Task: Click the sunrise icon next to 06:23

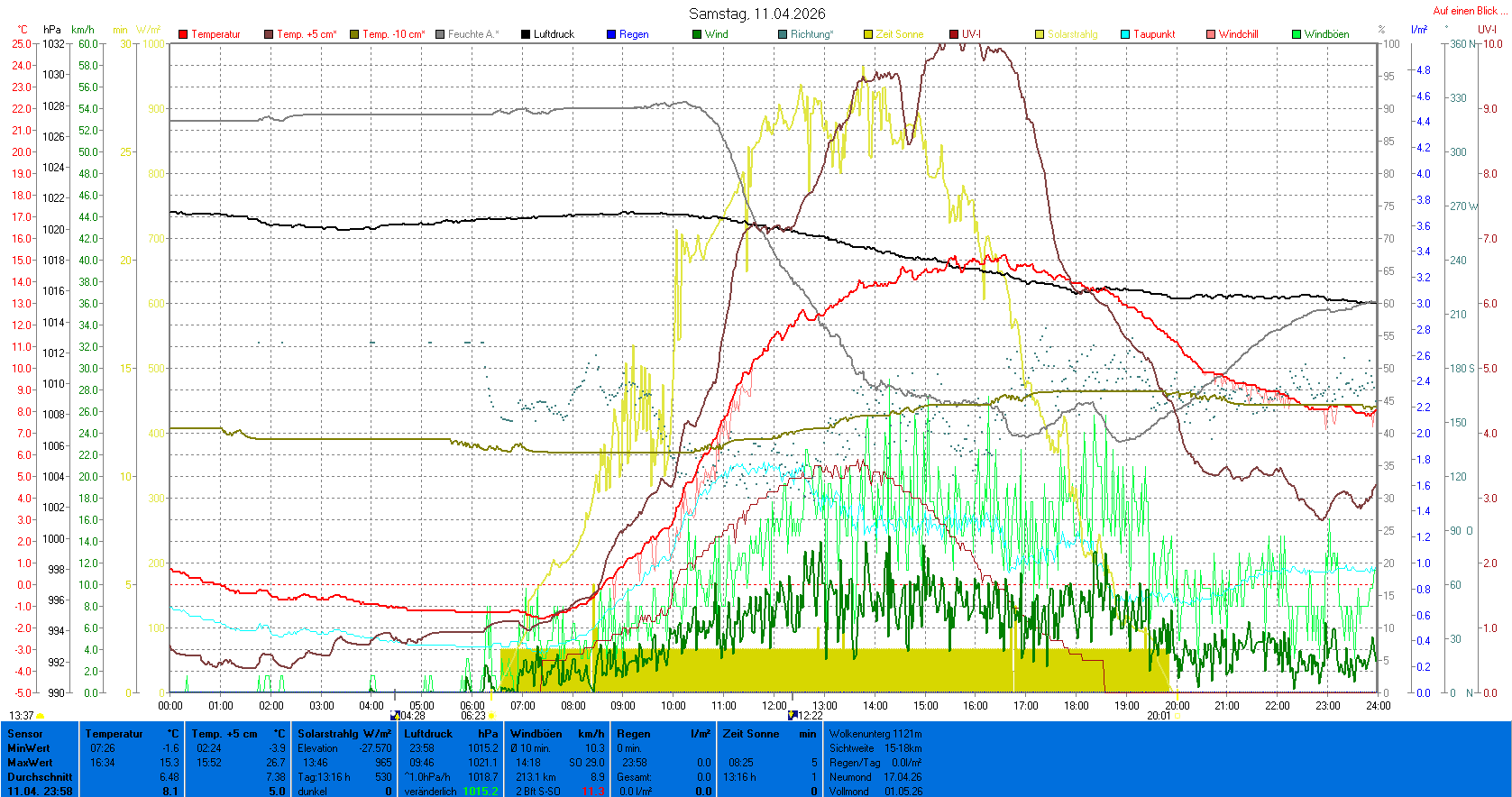Action: coord(491,716)
